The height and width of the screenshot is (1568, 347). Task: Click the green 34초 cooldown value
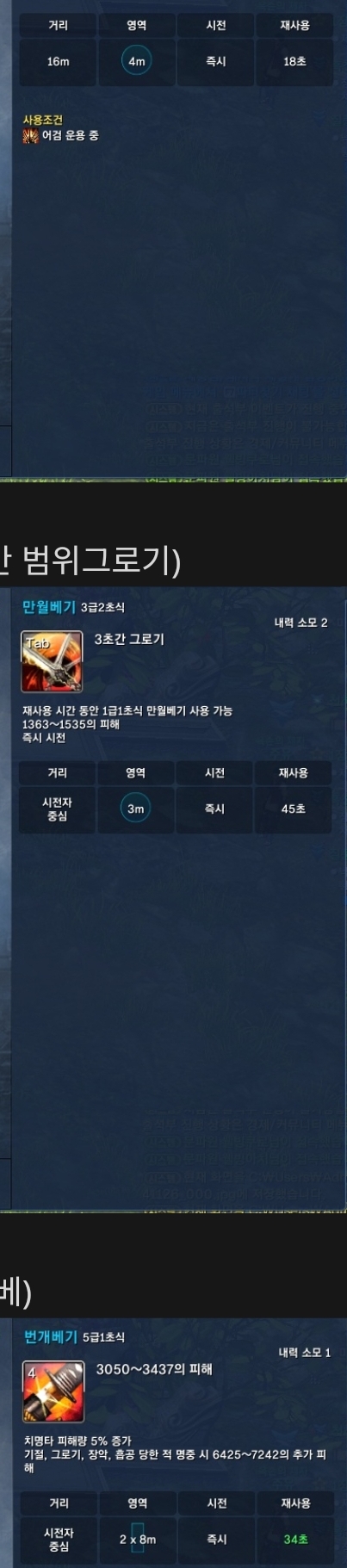(295, 1539)
